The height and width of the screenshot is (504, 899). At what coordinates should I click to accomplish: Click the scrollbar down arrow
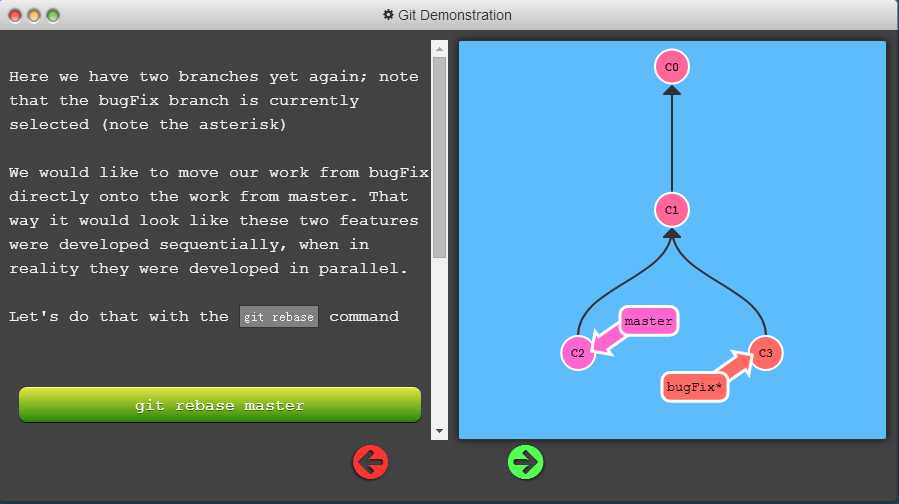coord(439,431)
